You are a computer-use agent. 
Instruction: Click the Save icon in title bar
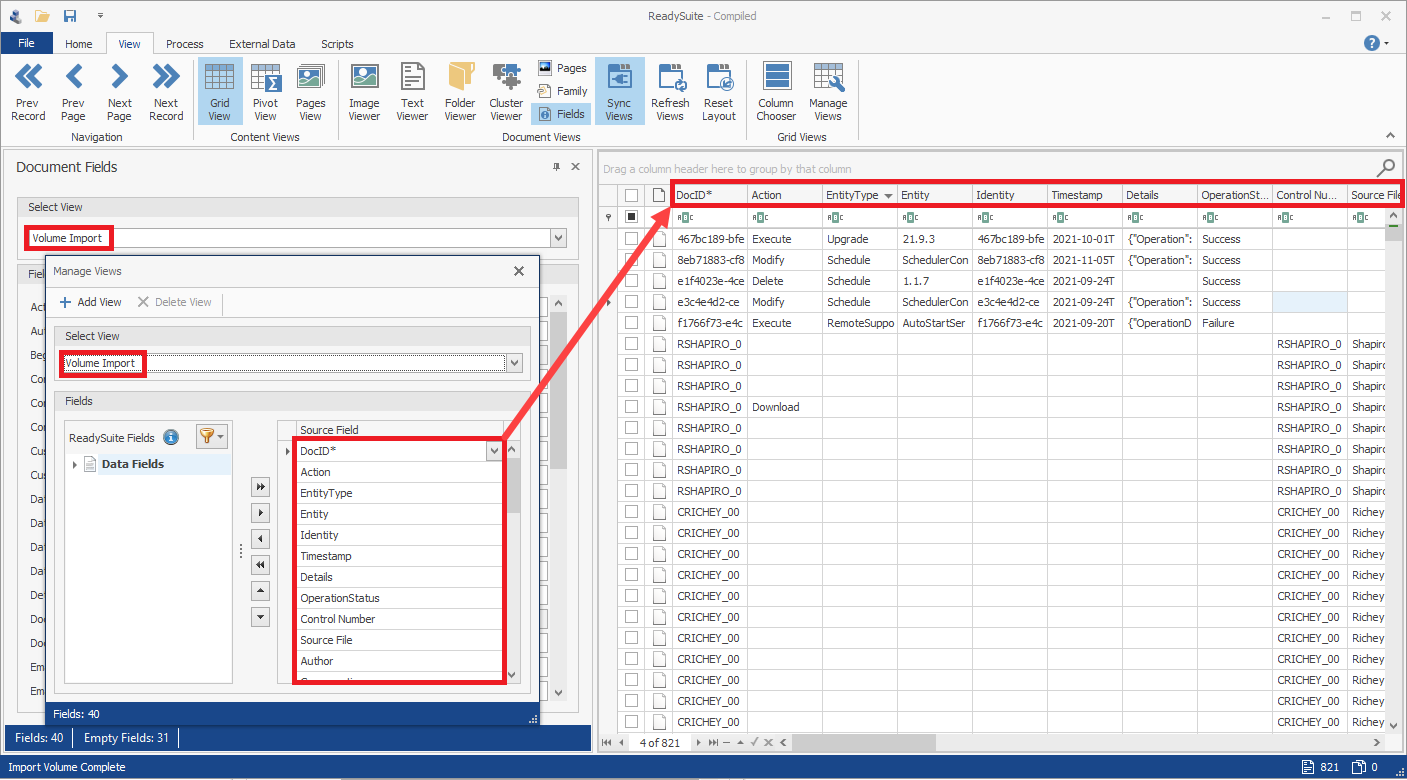pyautogui.click(x=70, y=16)
